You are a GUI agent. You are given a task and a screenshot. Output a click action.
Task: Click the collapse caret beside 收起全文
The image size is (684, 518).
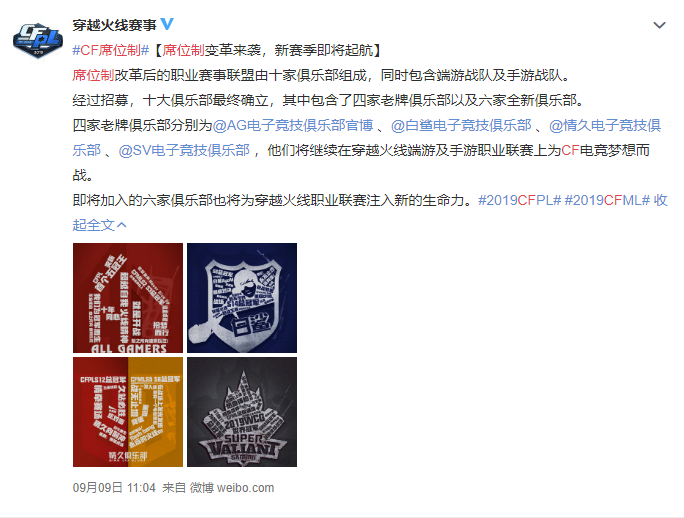(122, 225)
